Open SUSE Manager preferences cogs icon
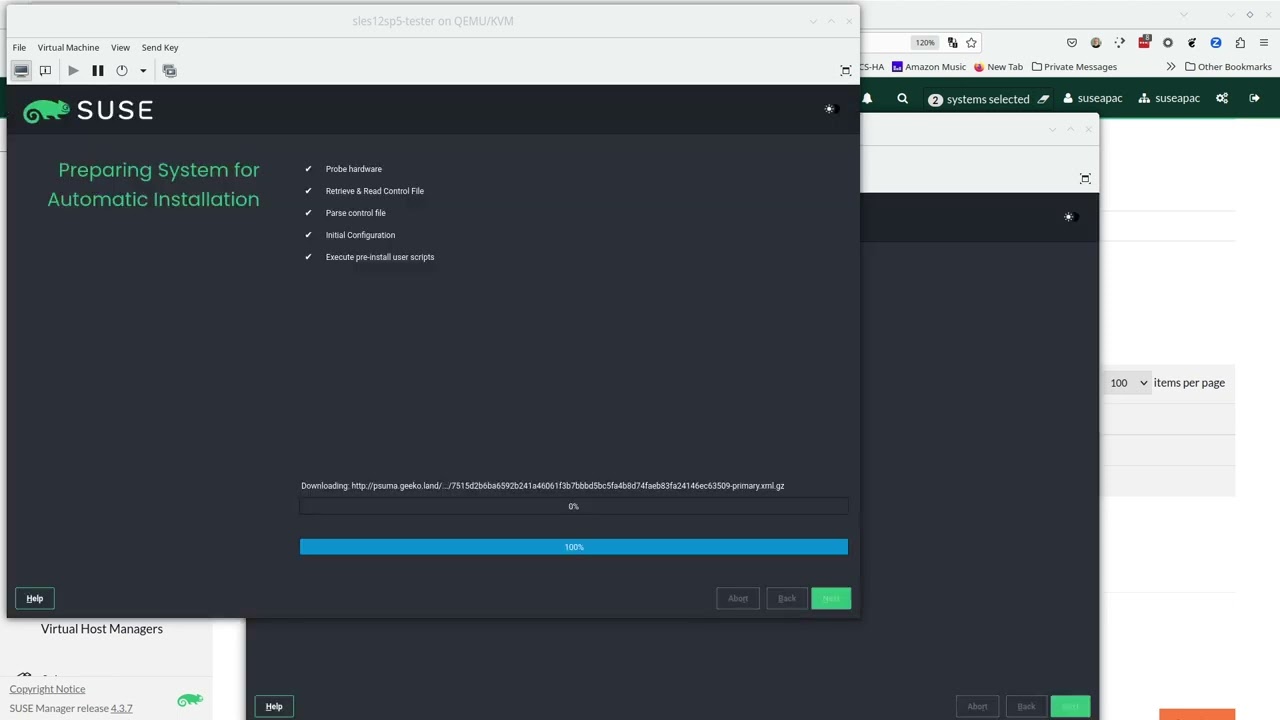This screenshot has height=720, width=1280. pyautogui.click(x=1222, y=98)
